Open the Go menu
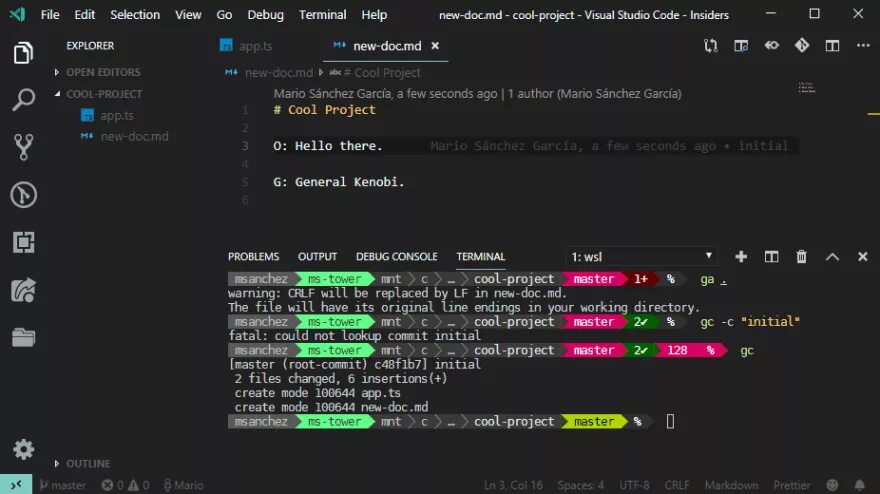 224,15
